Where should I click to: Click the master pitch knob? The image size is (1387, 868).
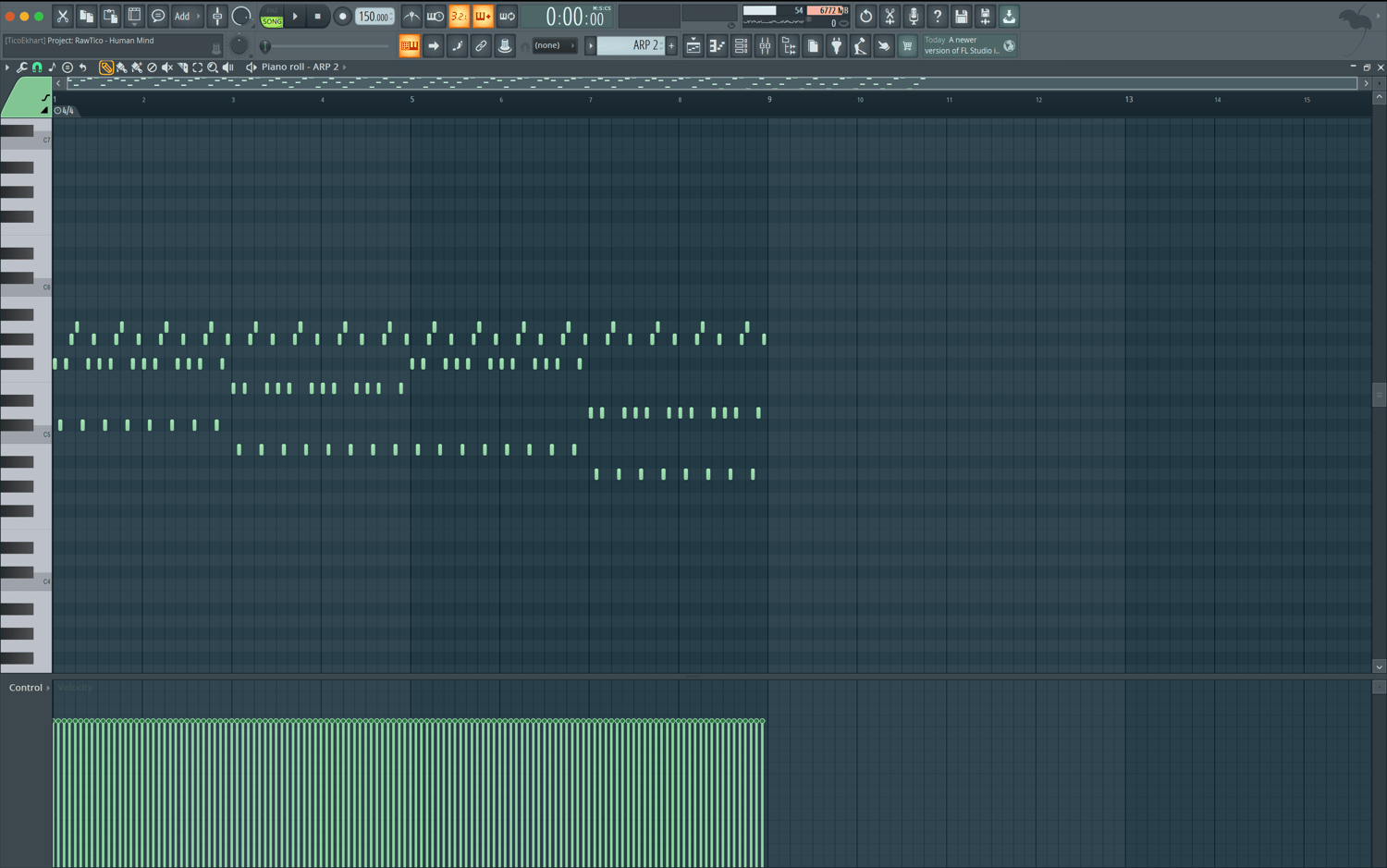(239, 44)
